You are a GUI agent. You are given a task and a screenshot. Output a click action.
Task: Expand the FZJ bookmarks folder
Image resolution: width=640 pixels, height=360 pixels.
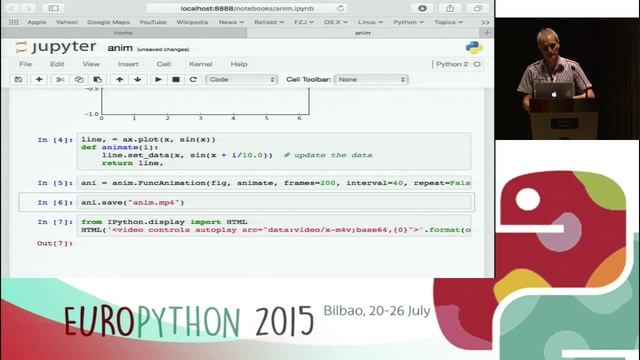[304, 22]
